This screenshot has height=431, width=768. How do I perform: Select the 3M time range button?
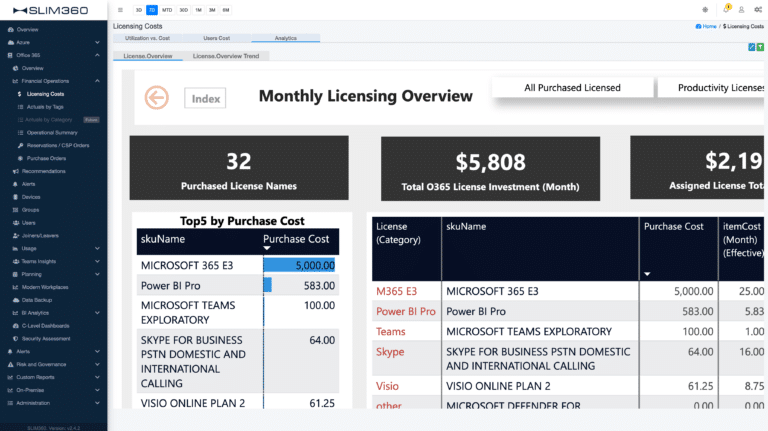coord(212,10)
